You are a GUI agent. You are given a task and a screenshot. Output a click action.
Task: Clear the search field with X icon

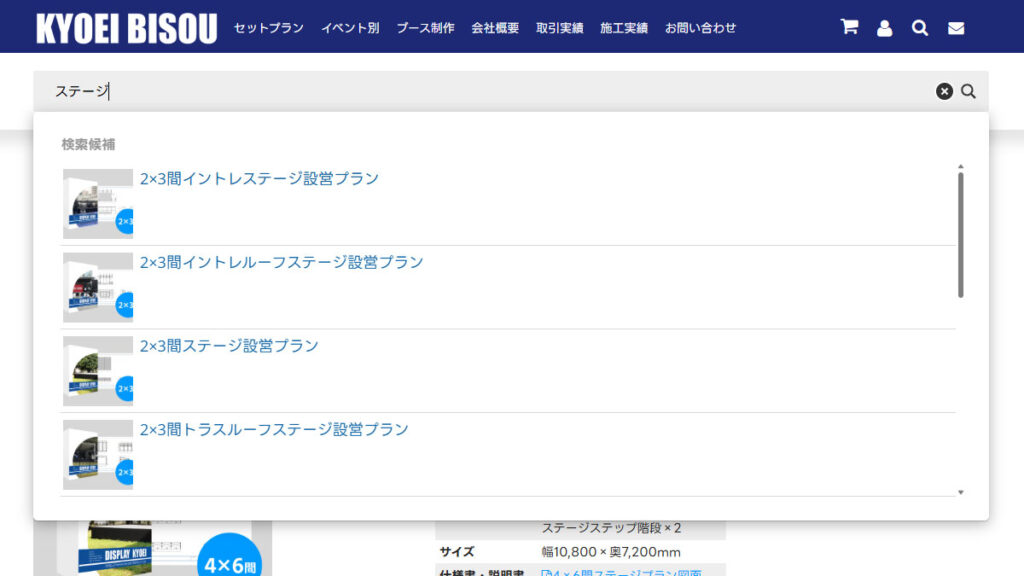coord(944,91)
